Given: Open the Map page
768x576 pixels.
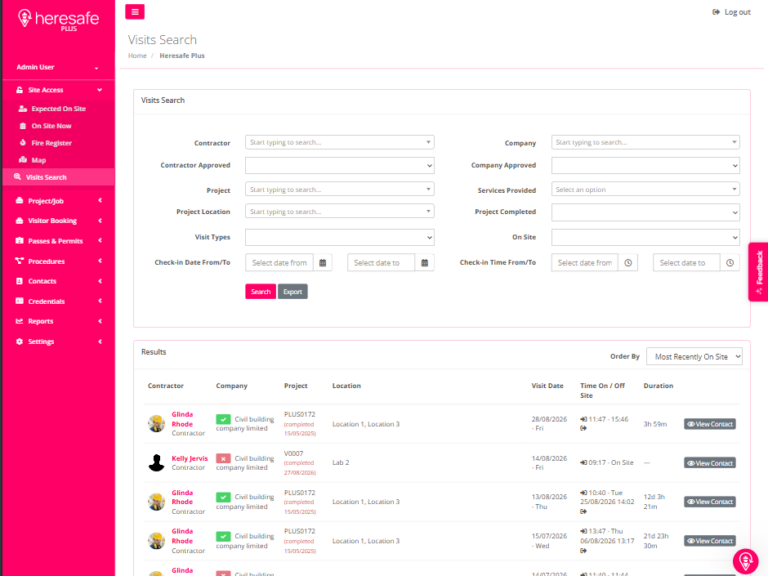Looking at the screenshot, I should 38,160.
